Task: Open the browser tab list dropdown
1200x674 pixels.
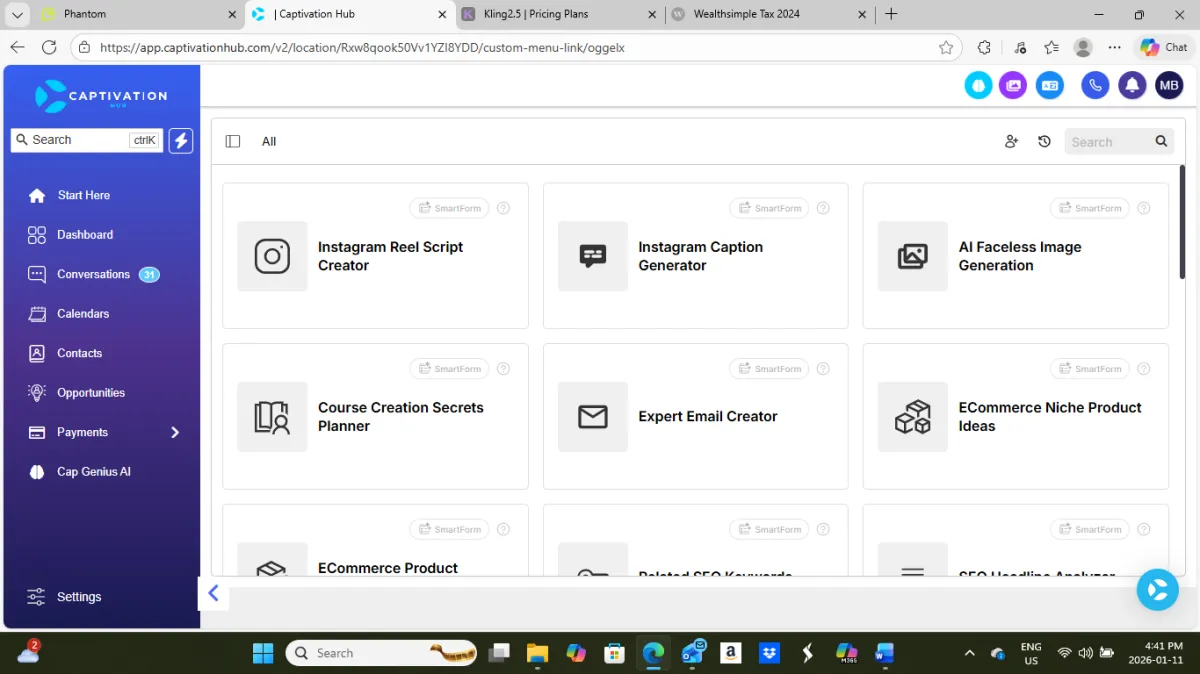Action: [x=17, y=14]
